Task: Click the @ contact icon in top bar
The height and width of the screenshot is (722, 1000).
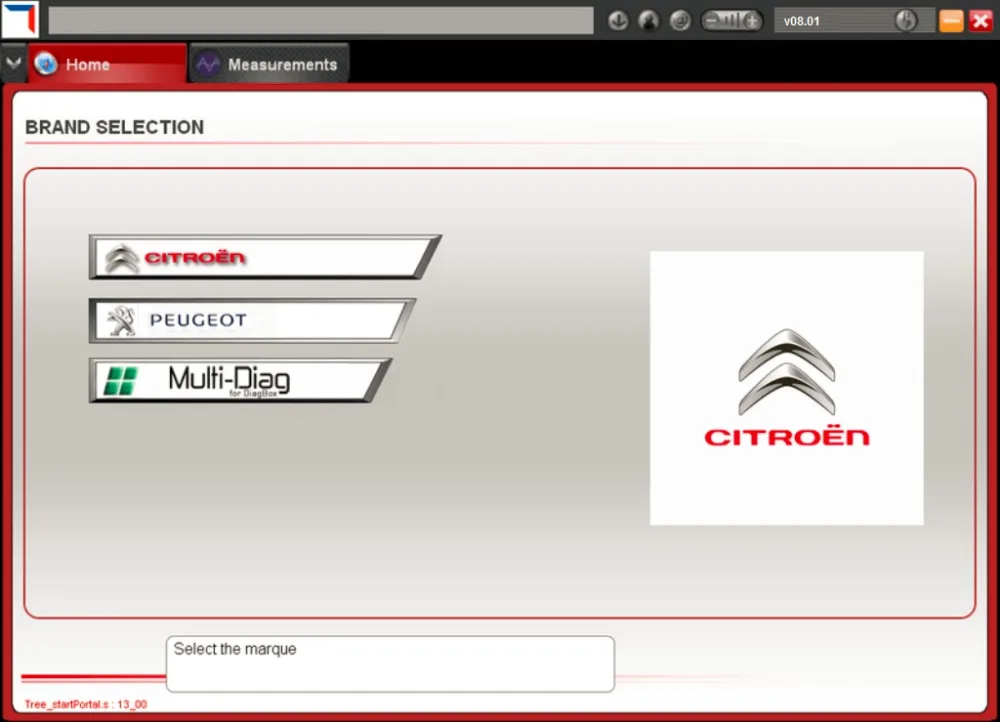Action: click(680, 21)
